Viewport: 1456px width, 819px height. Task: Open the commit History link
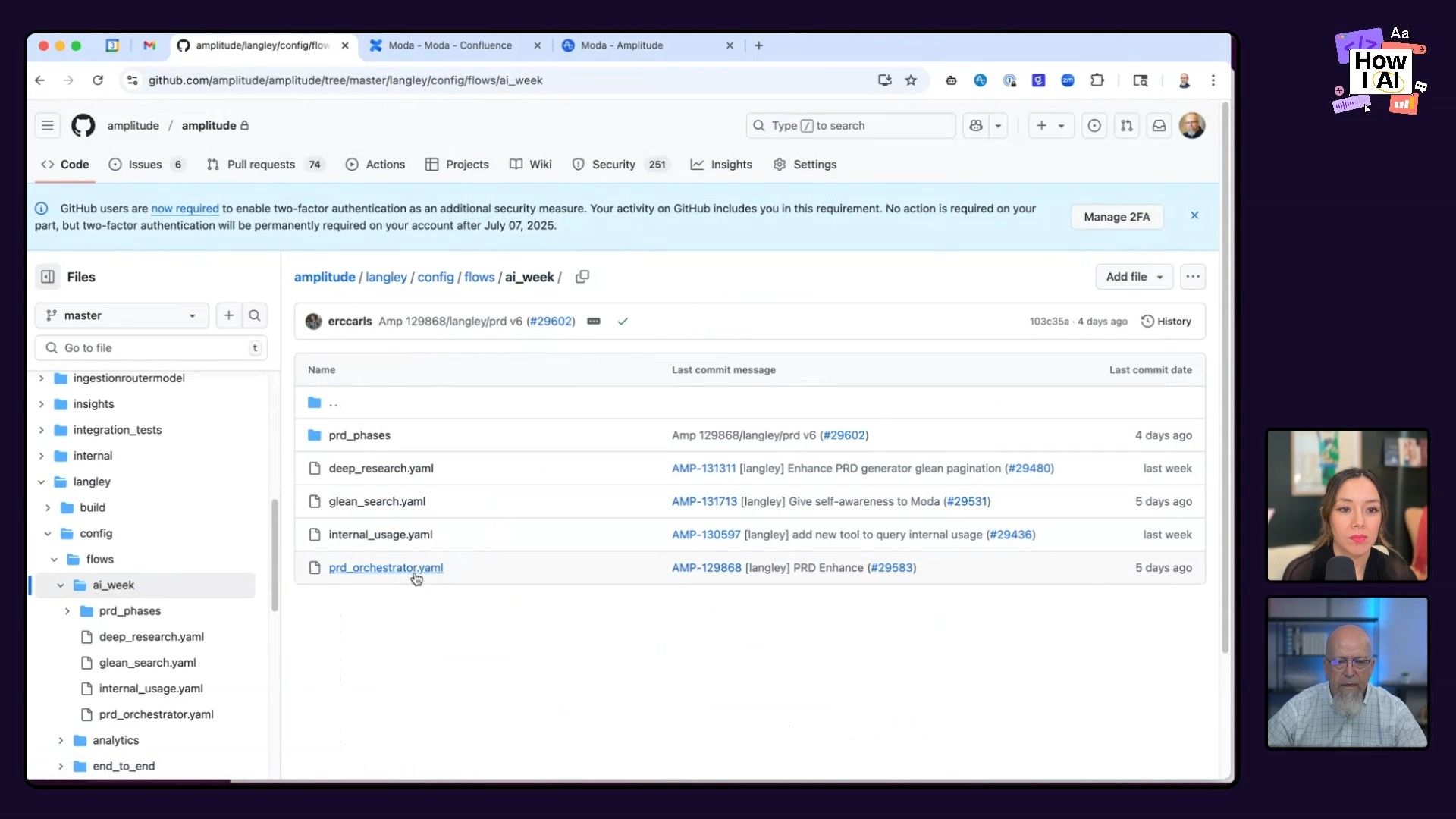pyautogui.click(x=1166, y=322)
